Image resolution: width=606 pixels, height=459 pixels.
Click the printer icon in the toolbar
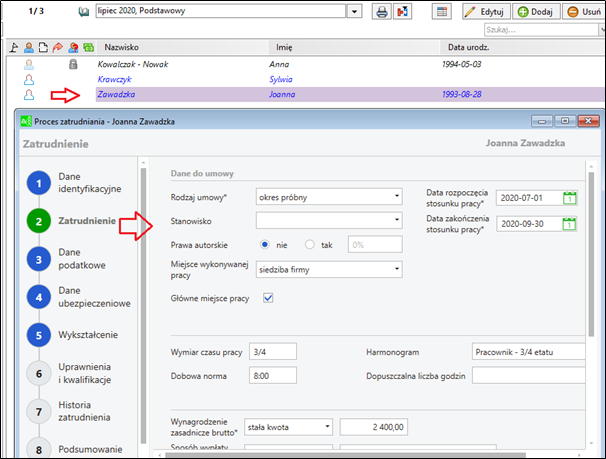pyautogui.click(x=381, y=12)
